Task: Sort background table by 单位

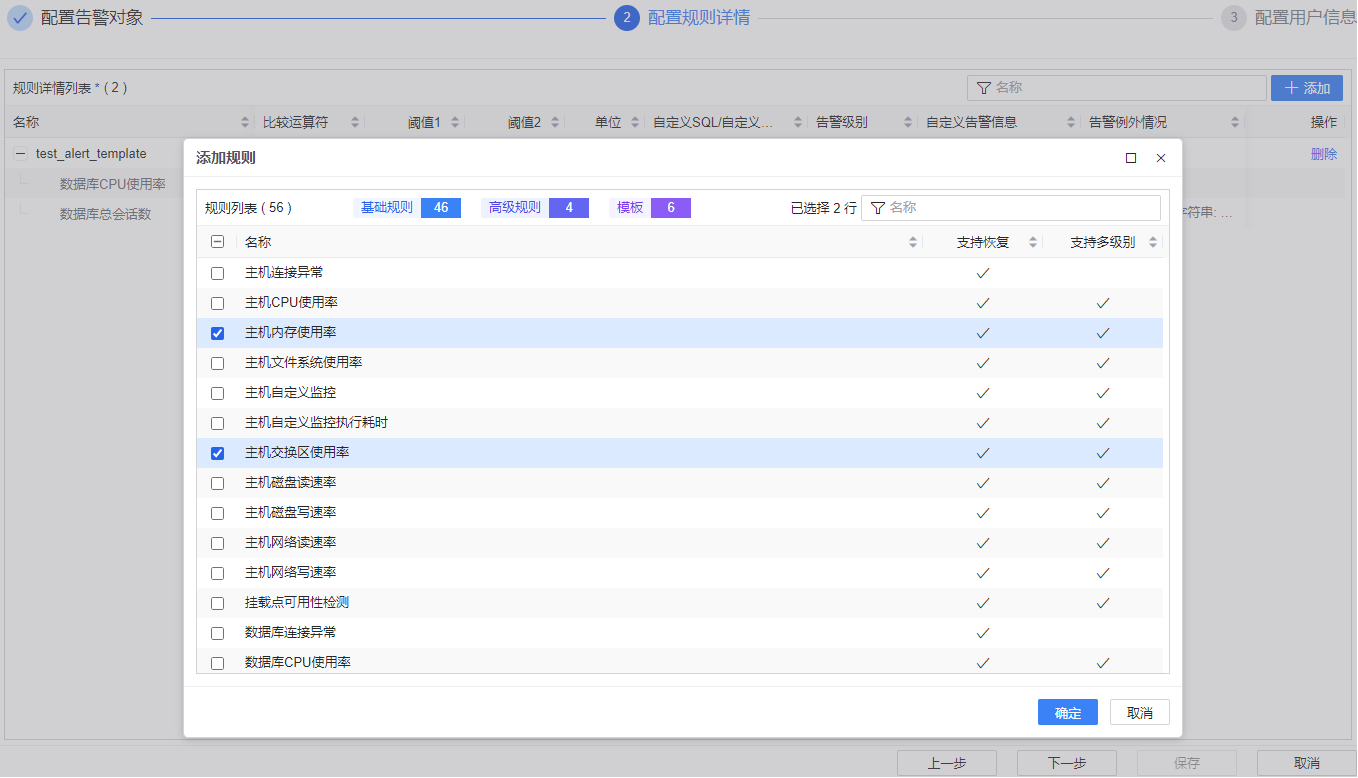Action: [x=634, y=122]
